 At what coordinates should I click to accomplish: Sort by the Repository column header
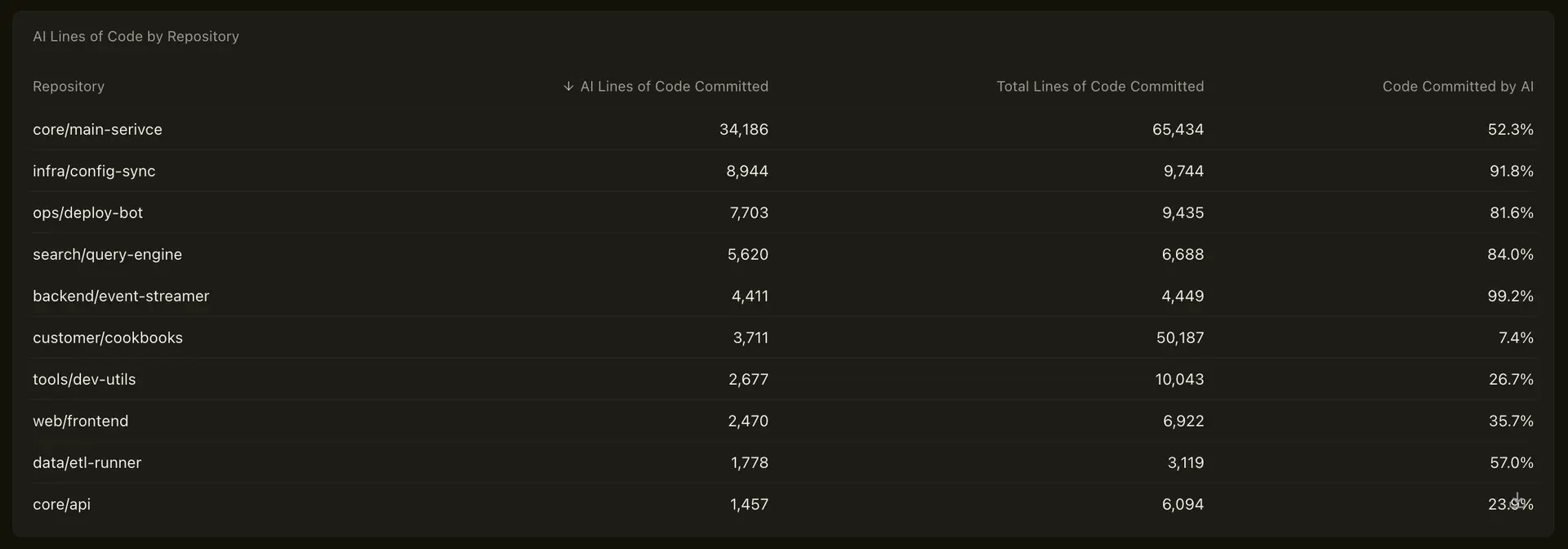tap(69, 87)
